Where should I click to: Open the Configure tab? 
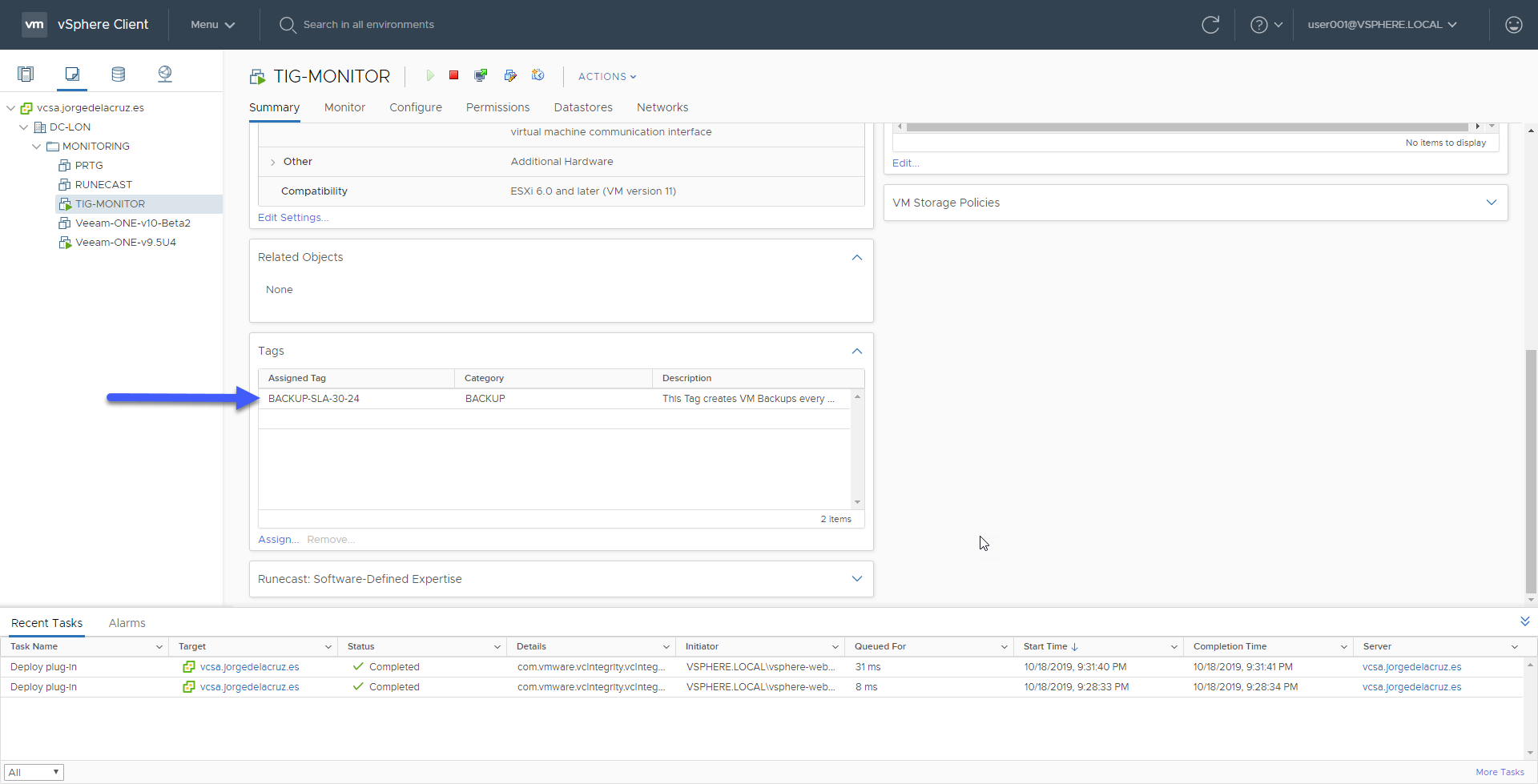[x=416, y=107]
